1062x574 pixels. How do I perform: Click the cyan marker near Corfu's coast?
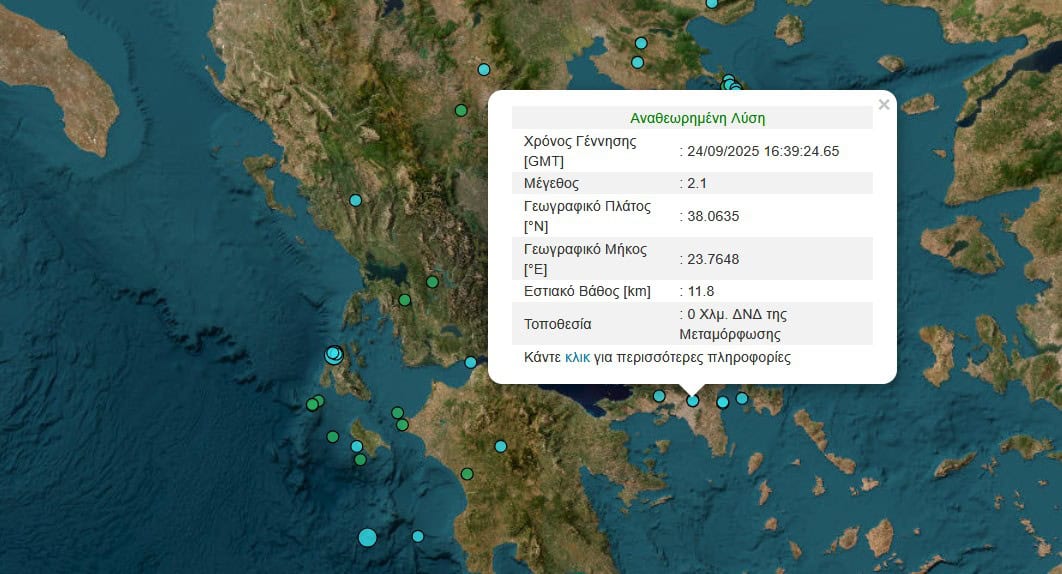tap(355, 200)
